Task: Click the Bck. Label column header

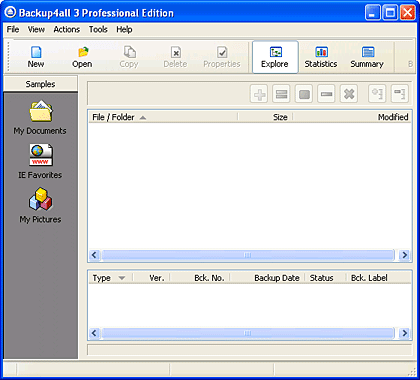Action: (379, 278)
